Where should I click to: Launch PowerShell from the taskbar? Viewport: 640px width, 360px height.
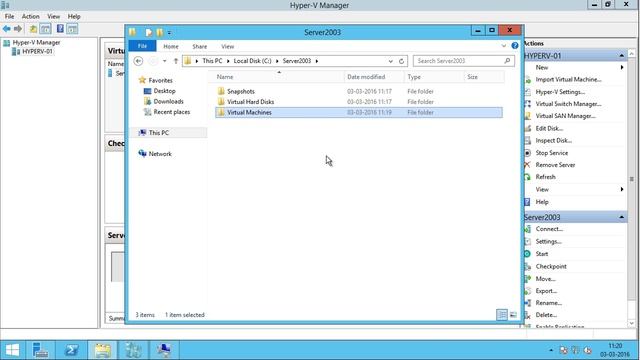[71, 350]
